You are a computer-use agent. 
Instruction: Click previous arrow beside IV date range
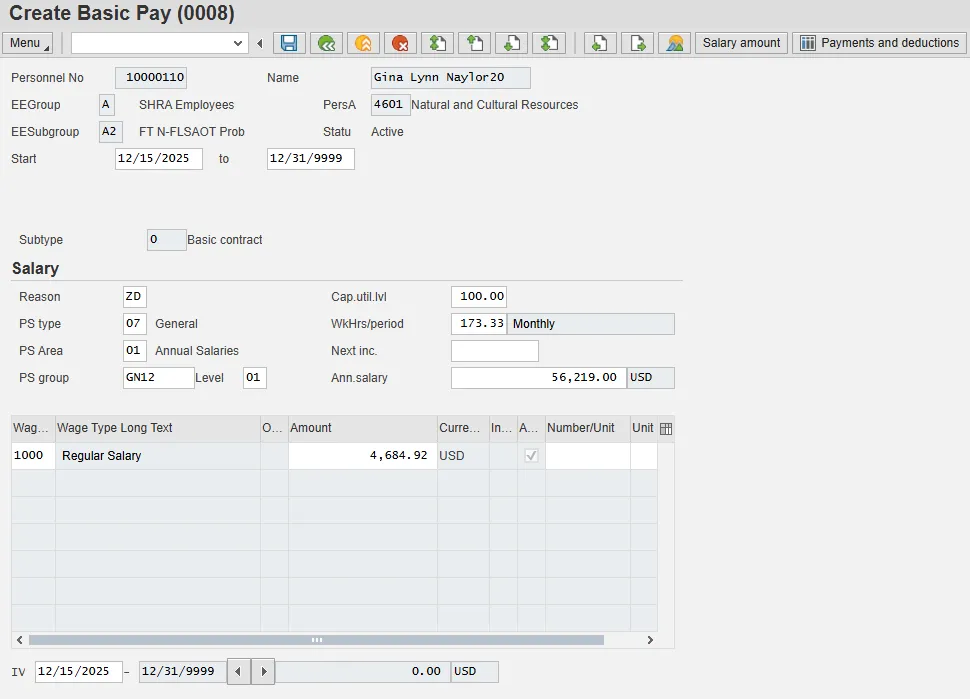[239, 672]
